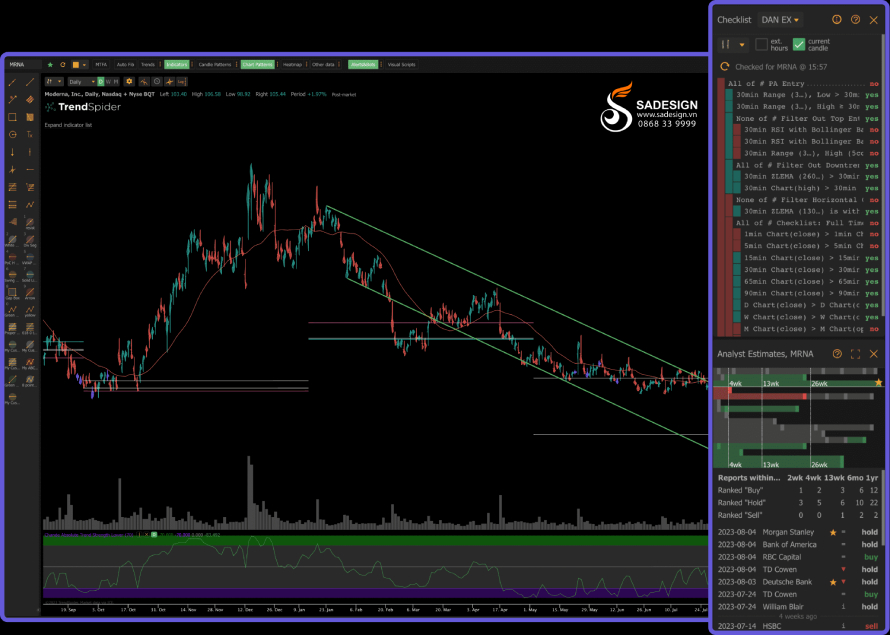Close the Checklist panel
The height and width of the screenshot is (635, 890).
[874, 20]
